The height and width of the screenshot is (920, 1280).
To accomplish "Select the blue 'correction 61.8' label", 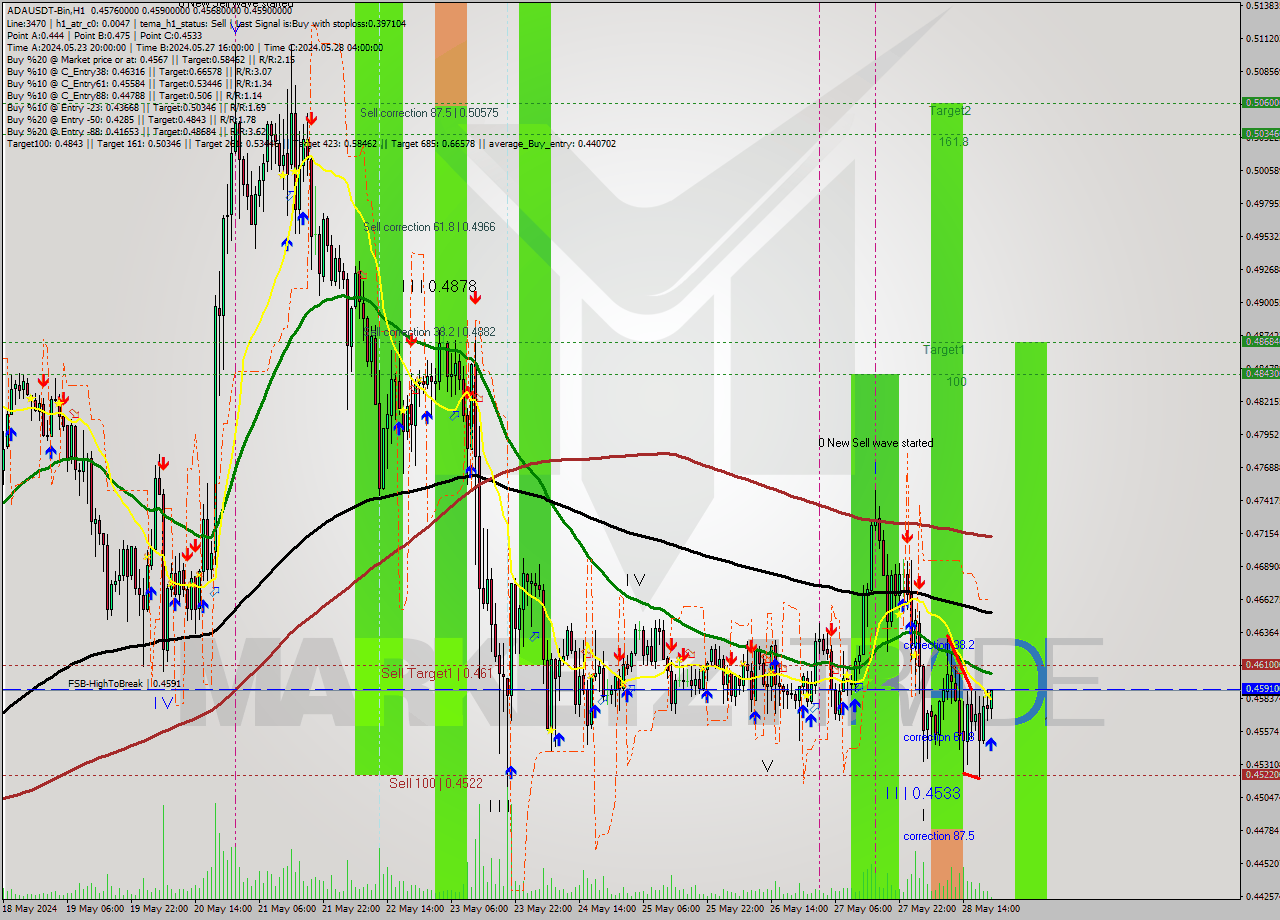I will (938, 737).
